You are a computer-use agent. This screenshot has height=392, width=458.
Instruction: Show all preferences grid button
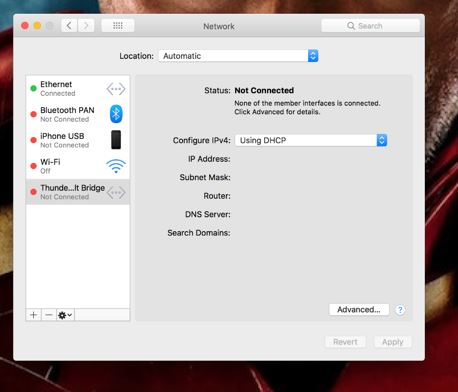pyautogui.click(x=118, y=26)
